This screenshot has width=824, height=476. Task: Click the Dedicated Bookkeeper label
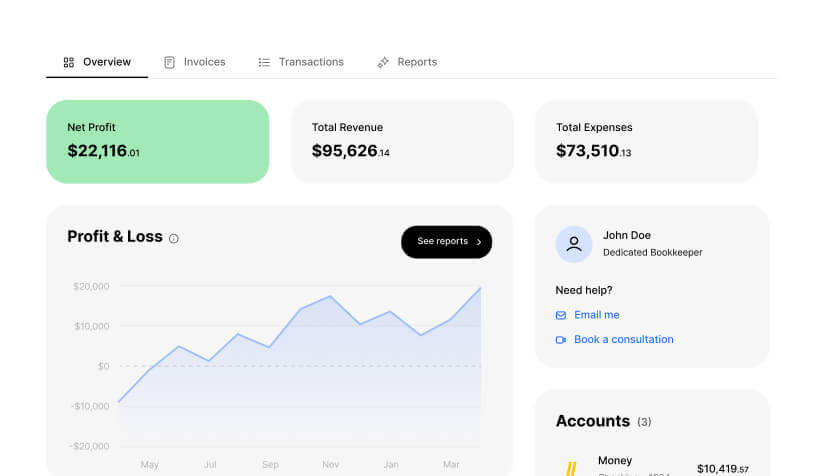(x=652, y=252)
